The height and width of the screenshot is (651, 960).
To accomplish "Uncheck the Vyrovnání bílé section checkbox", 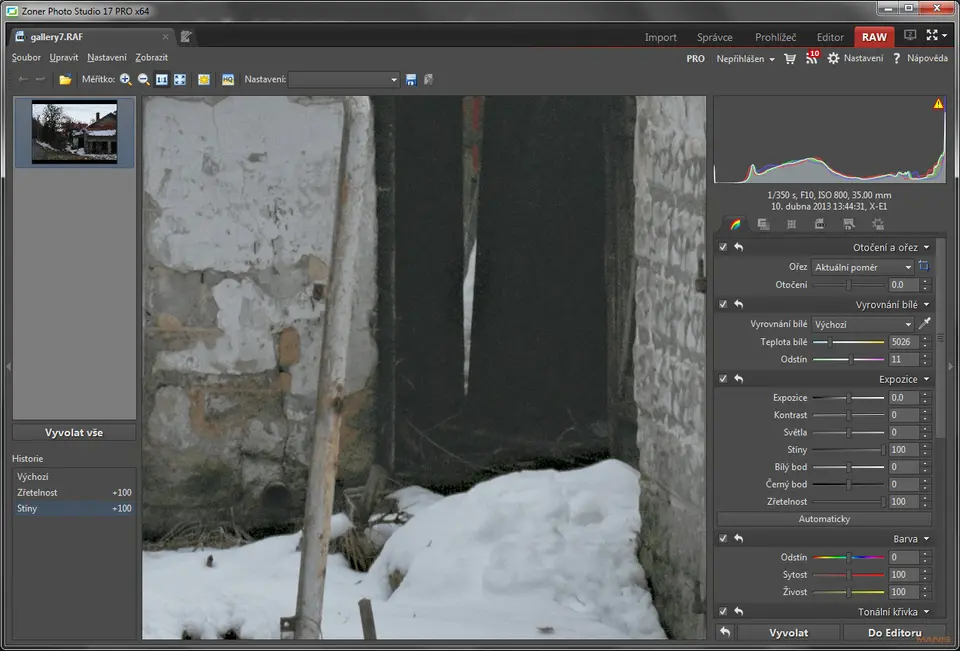I will [723, 304].
